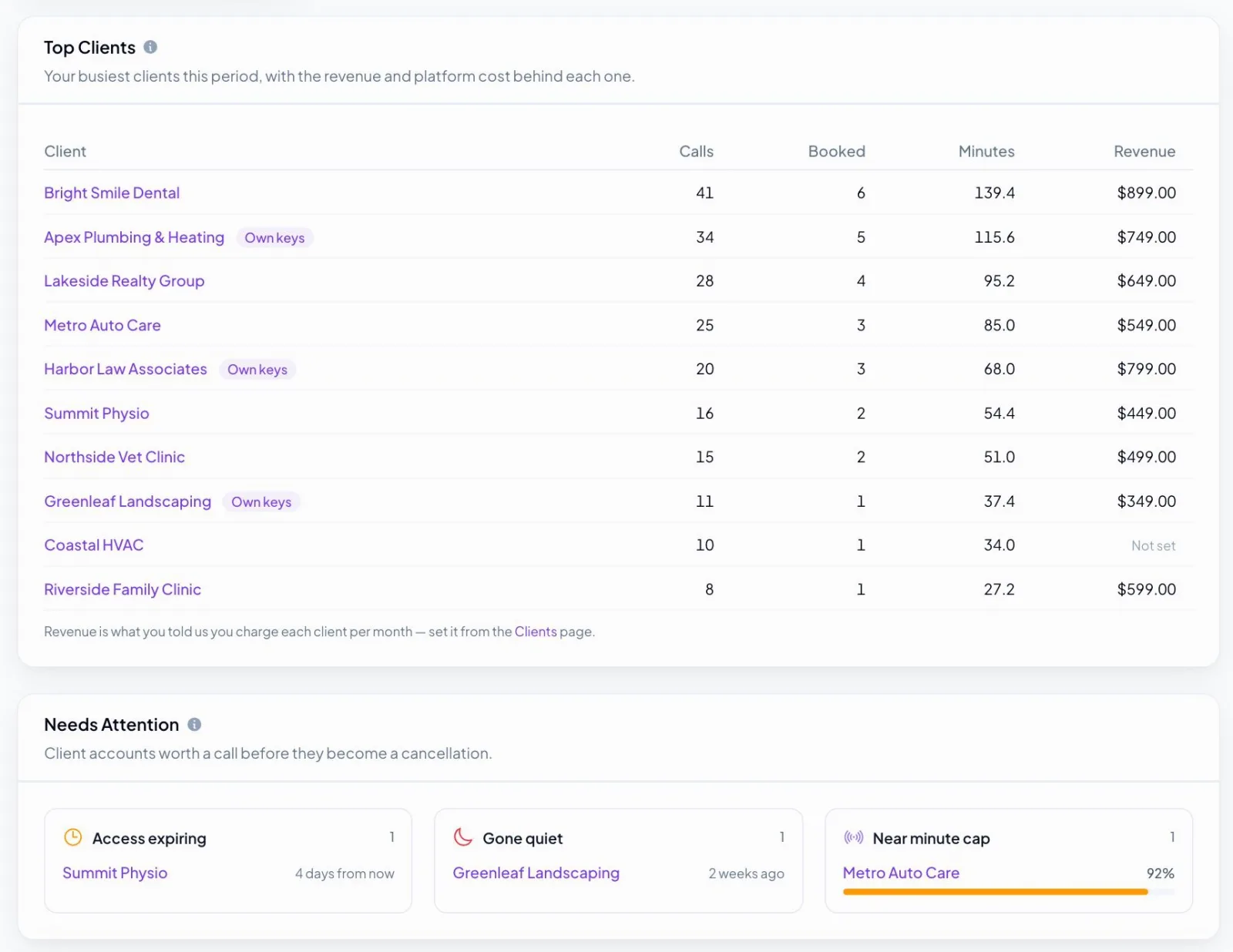Click Own keys badge for Harbor Law Associates
This screenshot has width=1233, height=952.
[257, 370]
